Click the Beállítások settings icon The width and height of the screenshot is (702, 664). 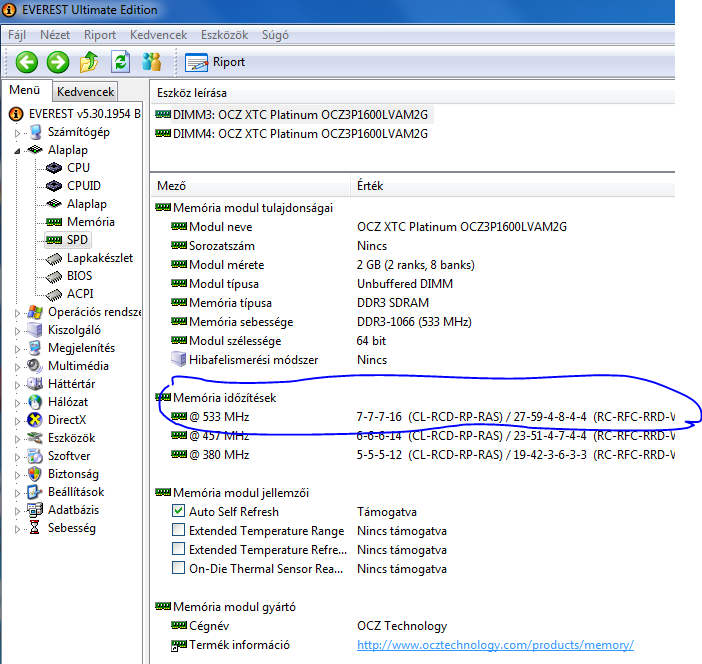[34, 492]
